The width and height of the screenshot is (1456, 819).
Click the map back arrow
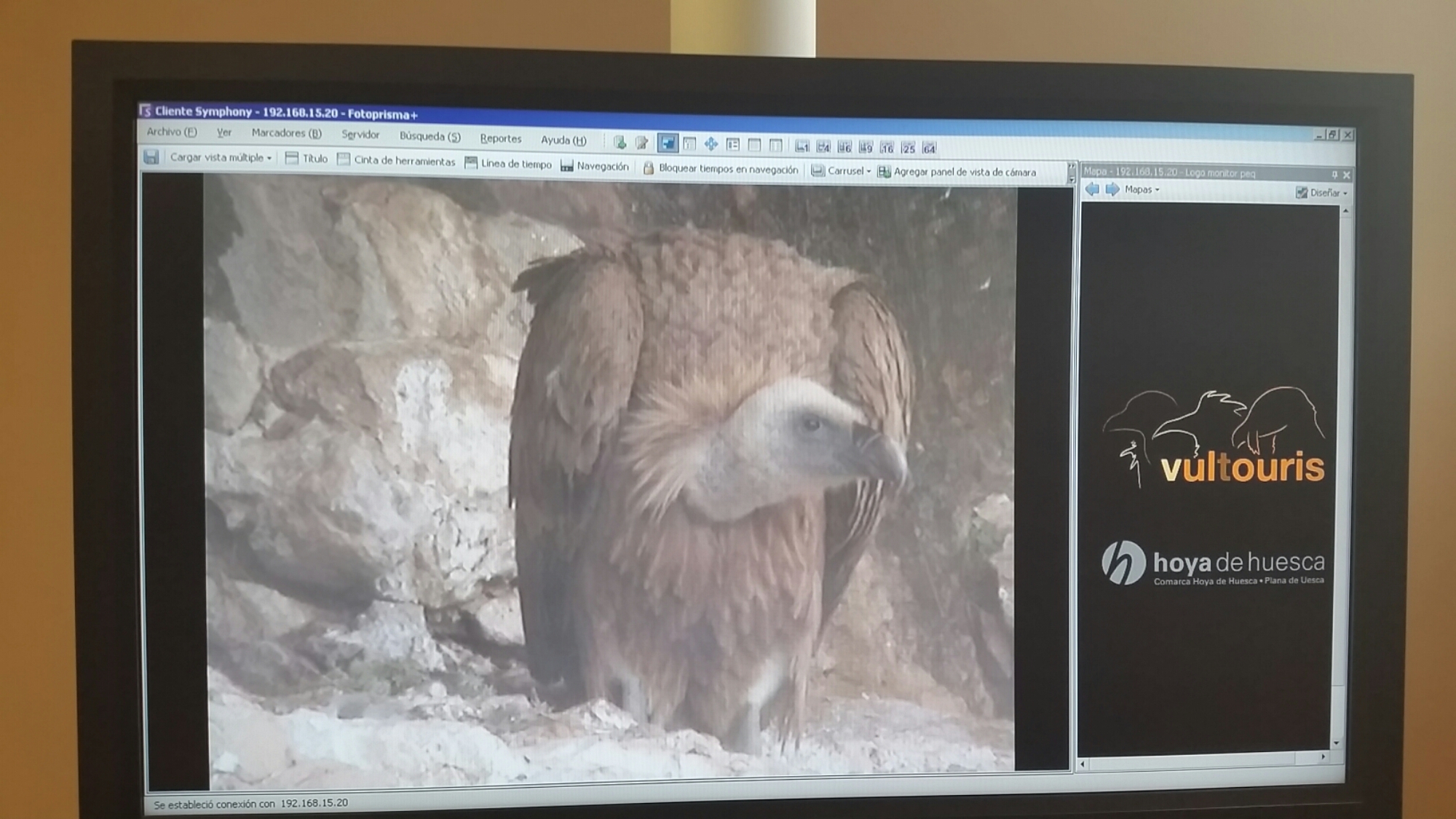[x=1092, y=189]
